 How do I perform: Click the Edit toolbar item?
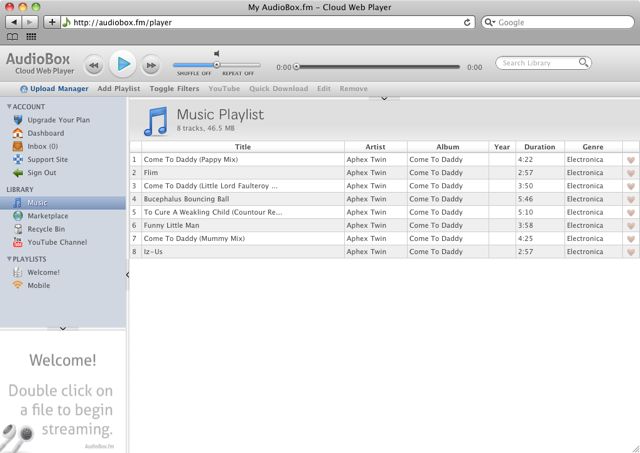tap(324, 89)
